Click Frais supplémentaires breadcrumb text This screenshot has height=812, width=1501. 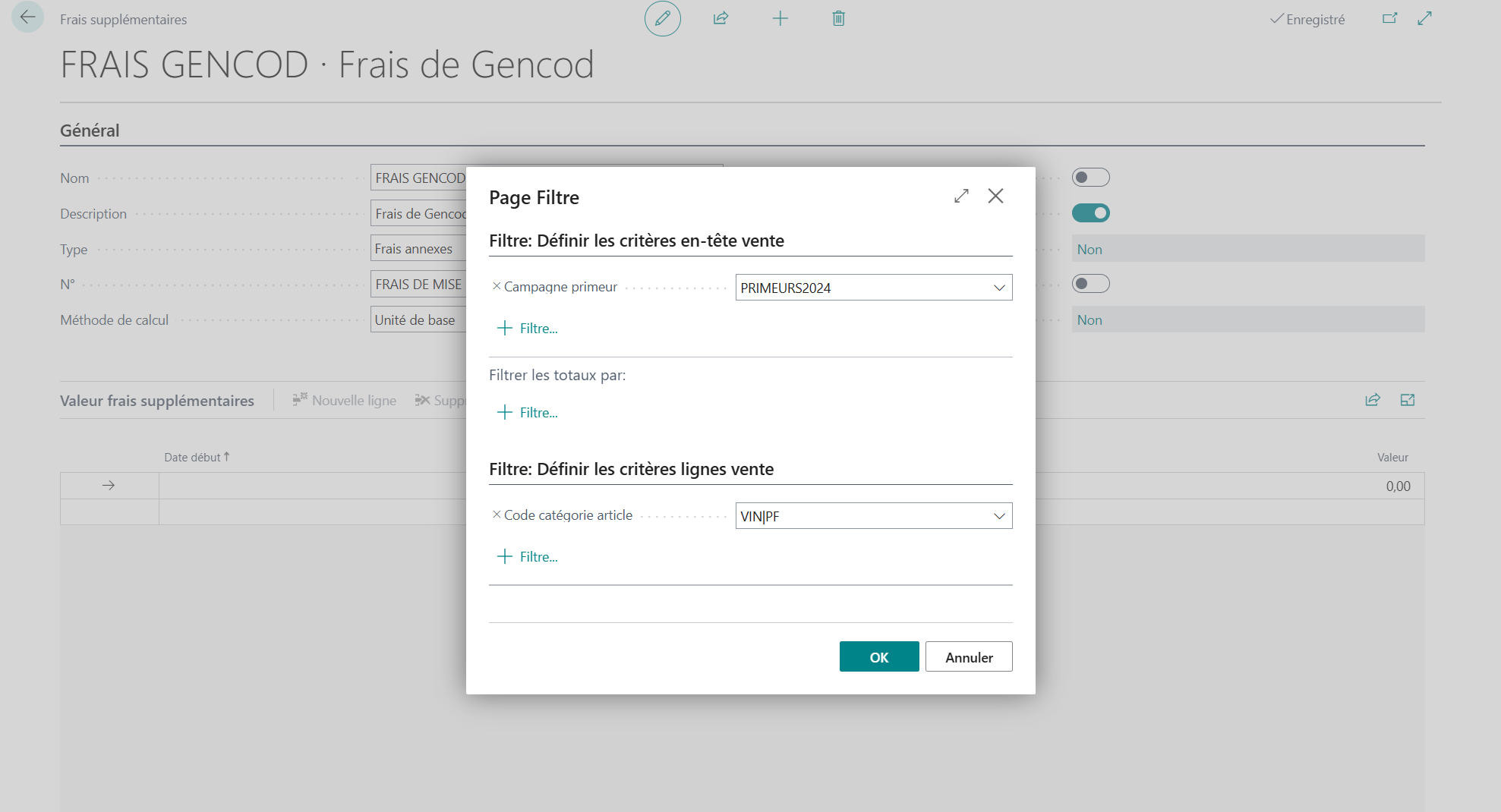pos(123,19)
